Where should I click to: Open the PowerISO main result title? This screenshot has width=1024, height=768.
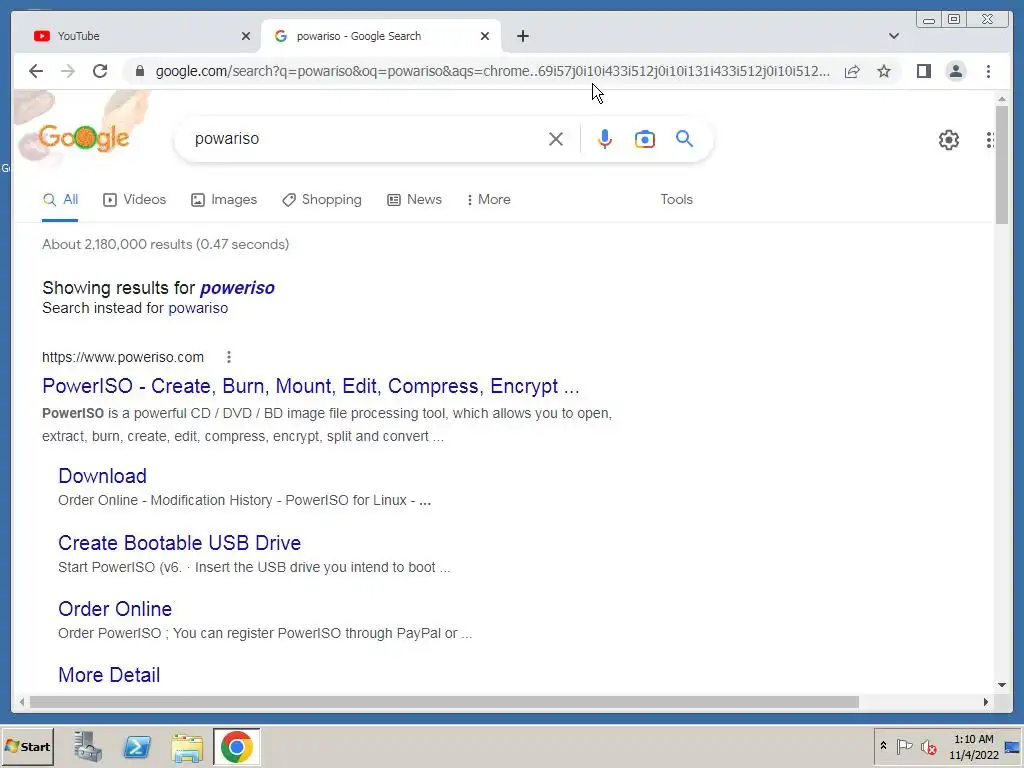[x=310, y=386]
